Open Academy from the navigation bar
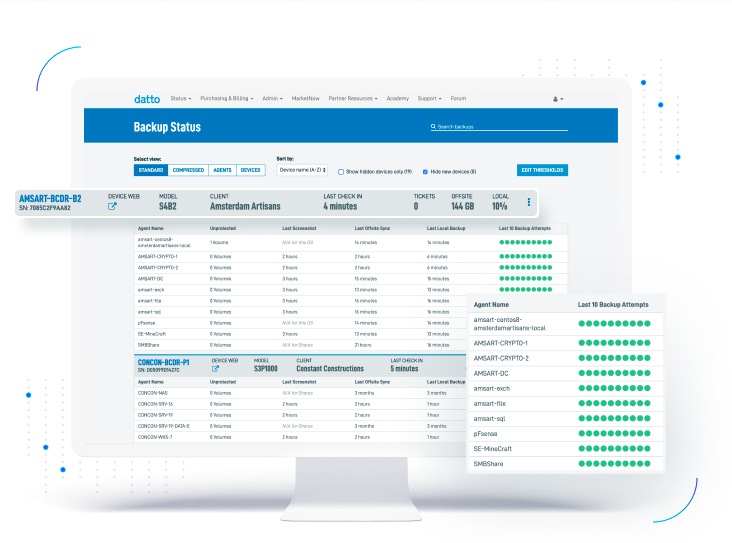732x543 pixels. click(397, 99)
